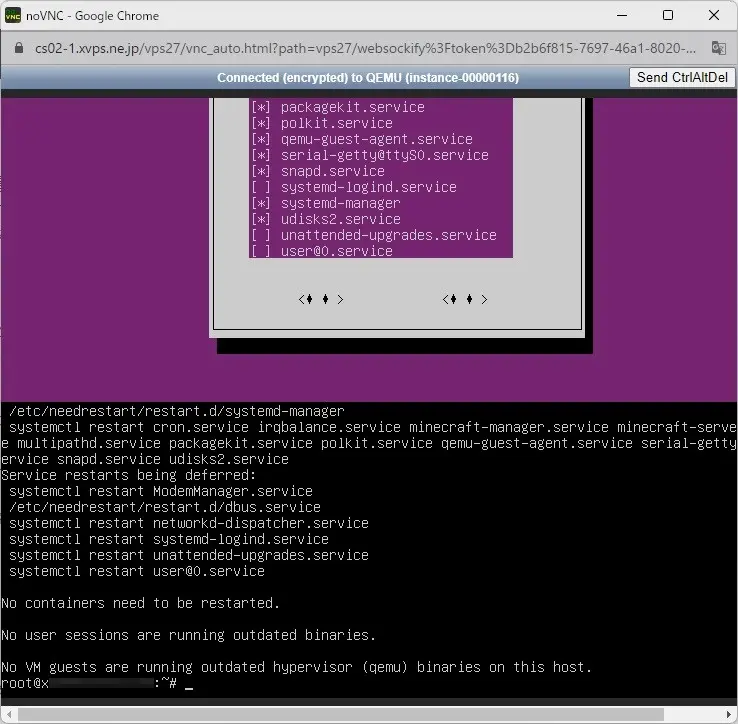
Task: Minimize the noVNC Chrome window
Action: (620, 16)
